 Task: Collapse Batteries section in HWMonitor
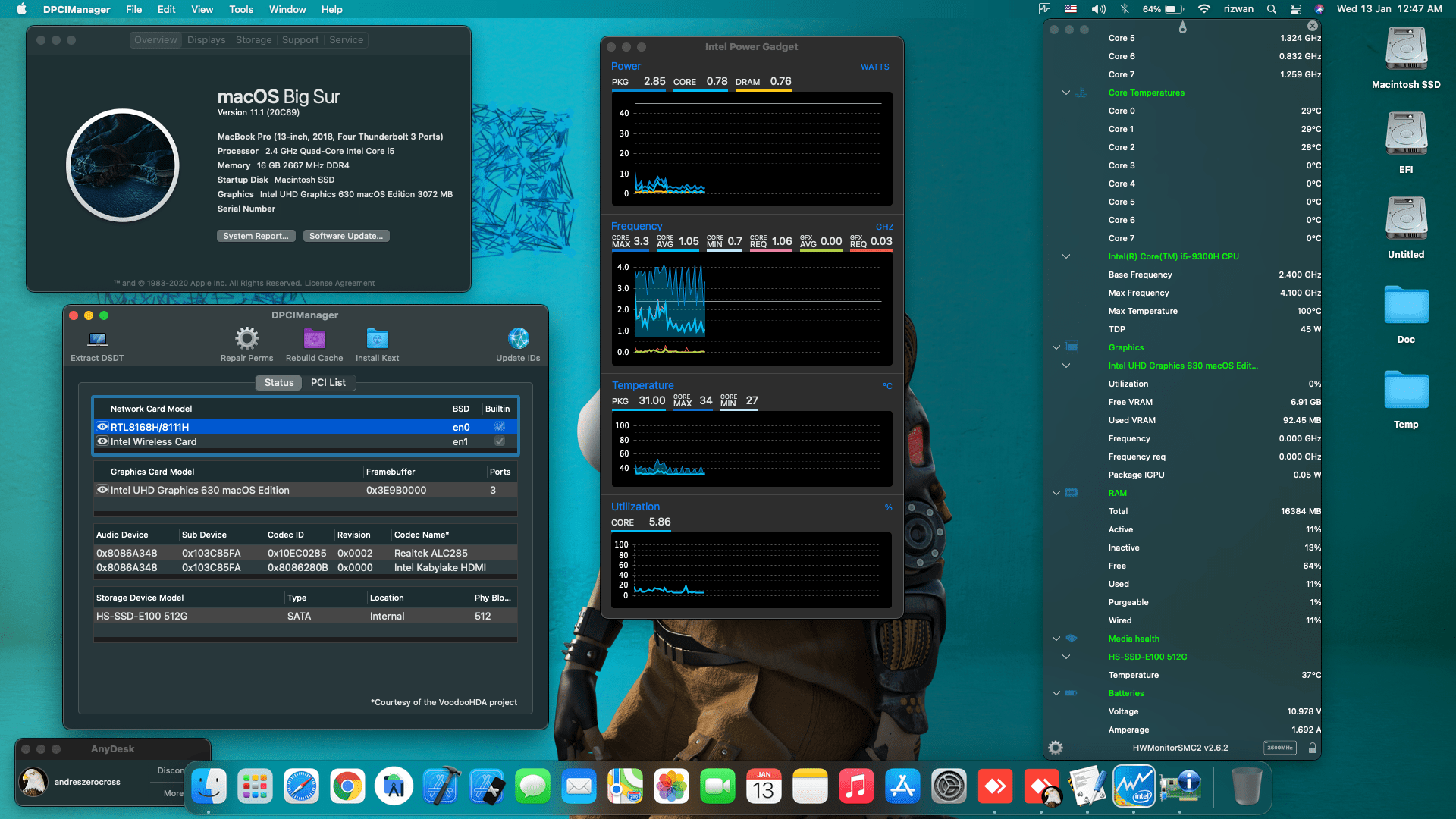coord(1056,693)
